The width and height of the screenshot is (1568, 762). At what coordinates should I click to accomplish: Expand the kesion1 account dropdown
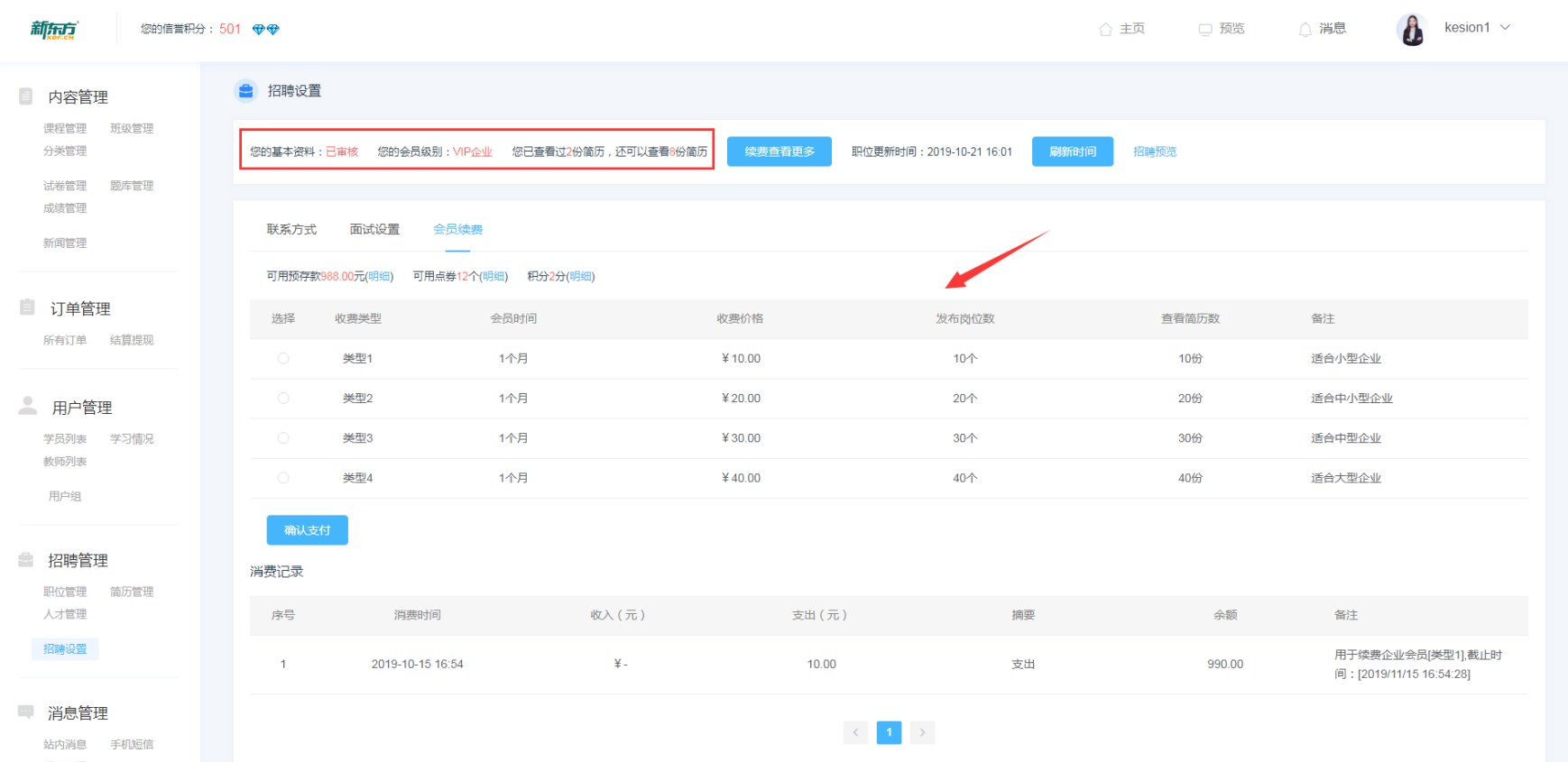tap(1505, 28)
